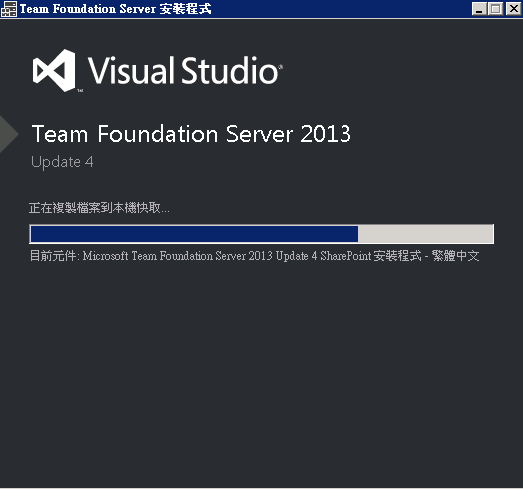
Task: Click the 目前元件 label
Action: 54,256
